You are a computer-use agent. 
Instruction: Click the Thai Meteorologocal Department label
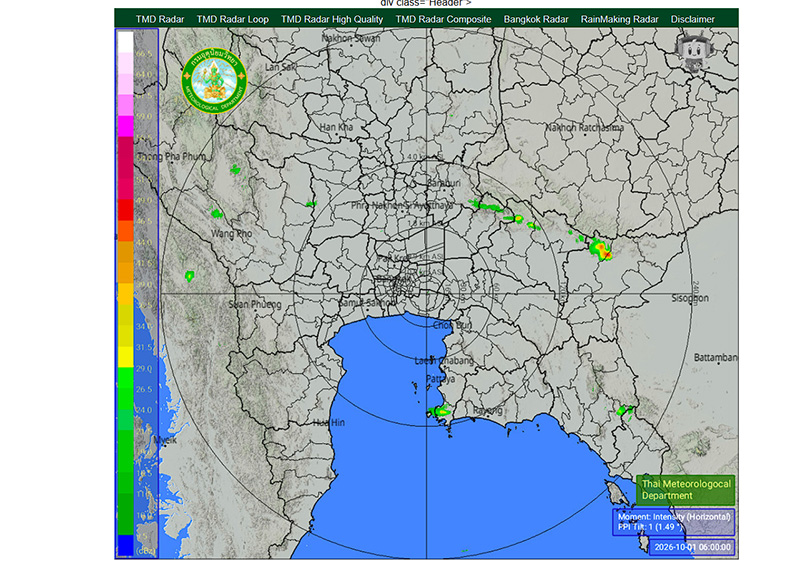coord(685,490)
